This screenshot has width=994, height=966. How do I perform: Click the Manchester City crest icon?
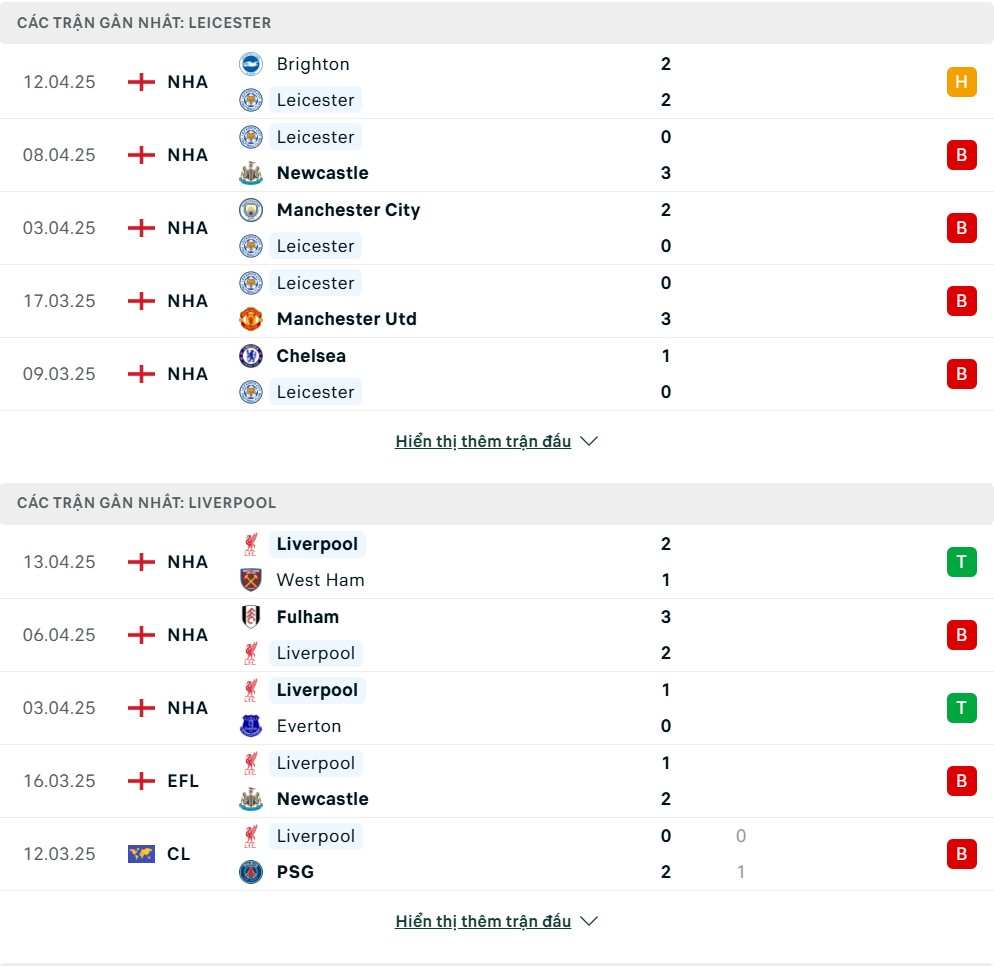251,210
